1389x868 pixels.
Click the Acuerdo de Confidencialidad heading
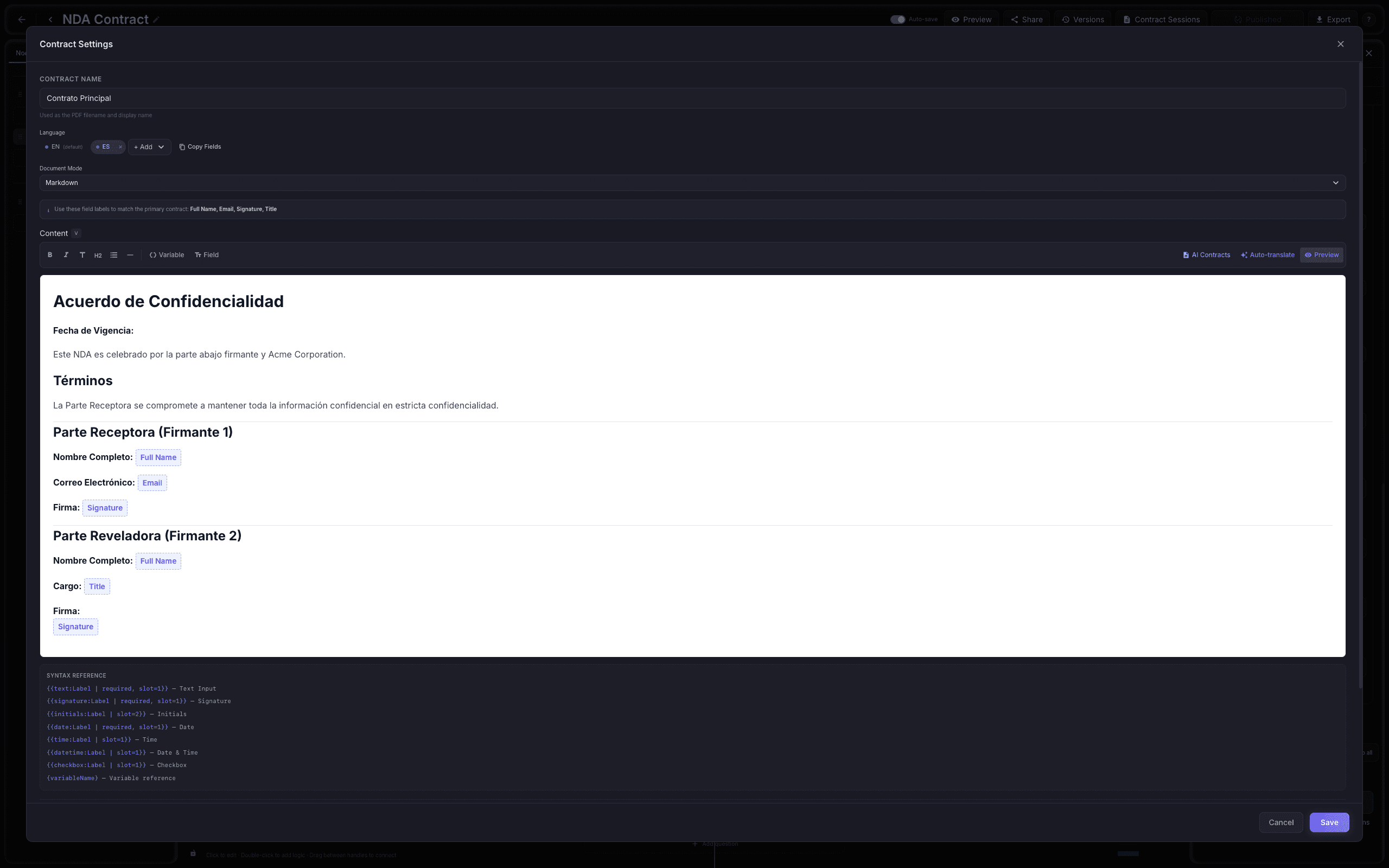click(x=168, y=302)
